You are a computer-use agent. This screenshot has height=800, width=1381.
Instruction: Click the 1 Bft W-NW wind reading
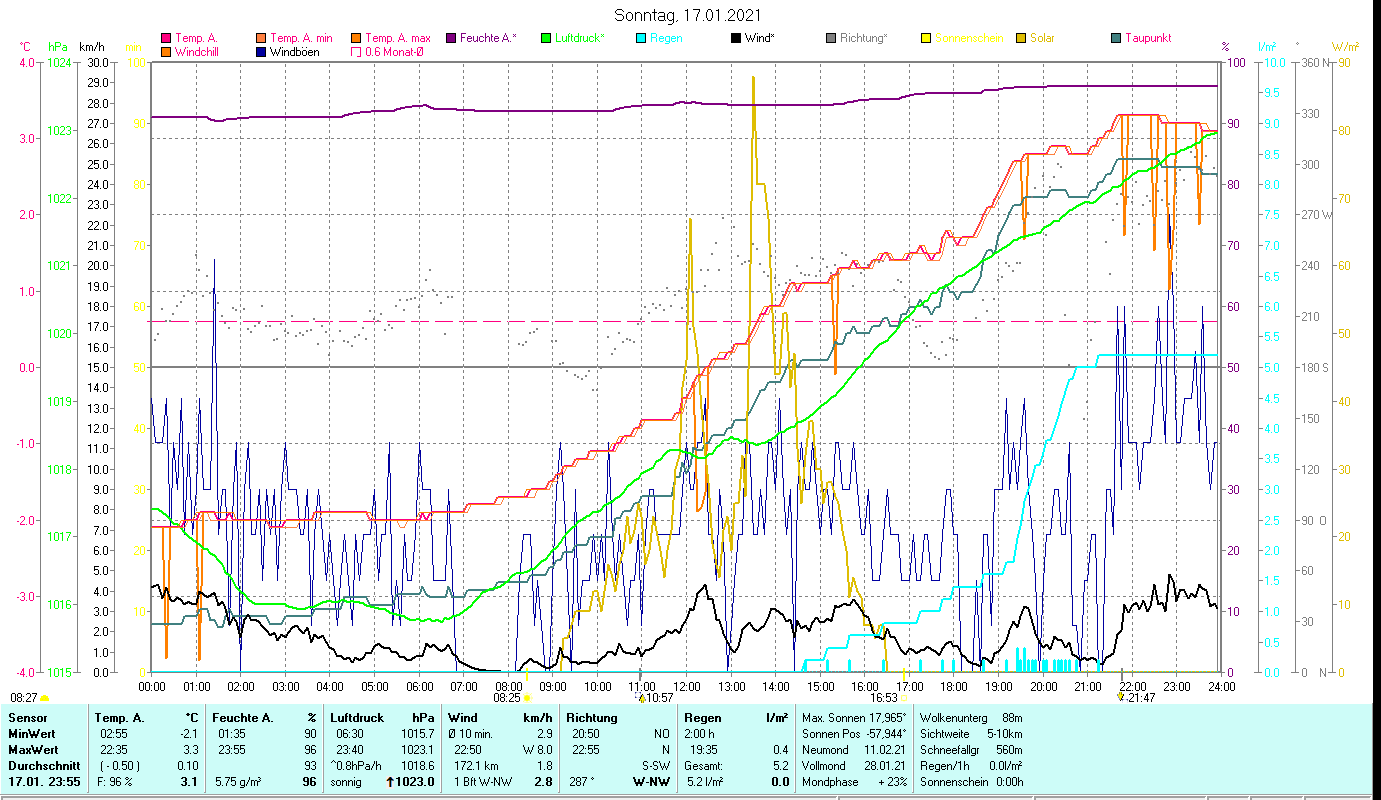pyautogui.click(x=484, y=782)
